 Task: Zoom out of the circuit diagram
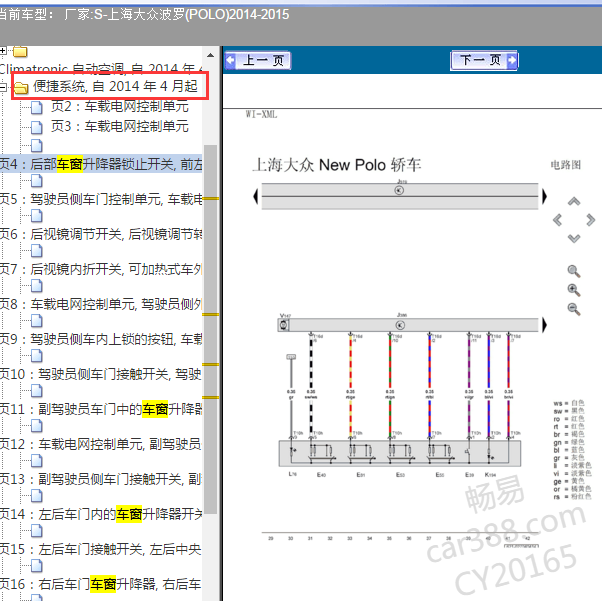[x=574, y=309]
